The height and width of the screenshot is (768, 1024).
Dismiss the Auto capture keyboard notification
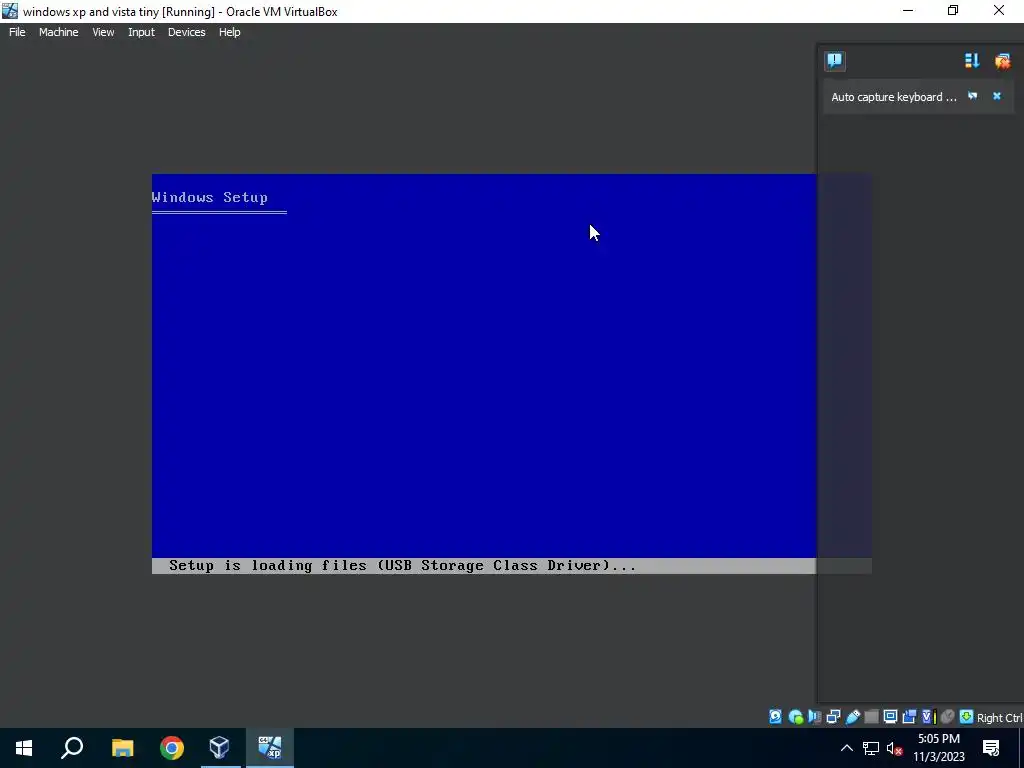tap(997, 96)
